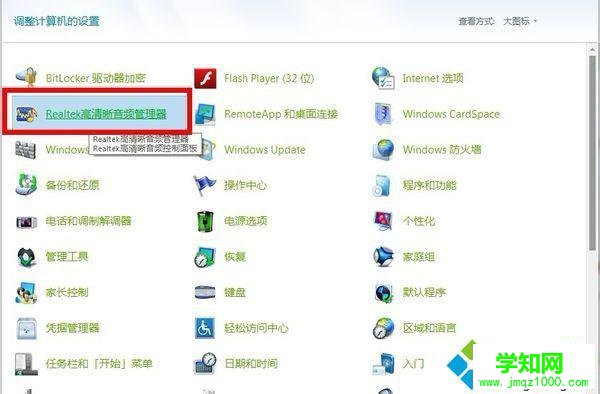600x394 pixels.
Task: Click the 任务栏和「开始」菜单 link text
Action: coord(99,363)
